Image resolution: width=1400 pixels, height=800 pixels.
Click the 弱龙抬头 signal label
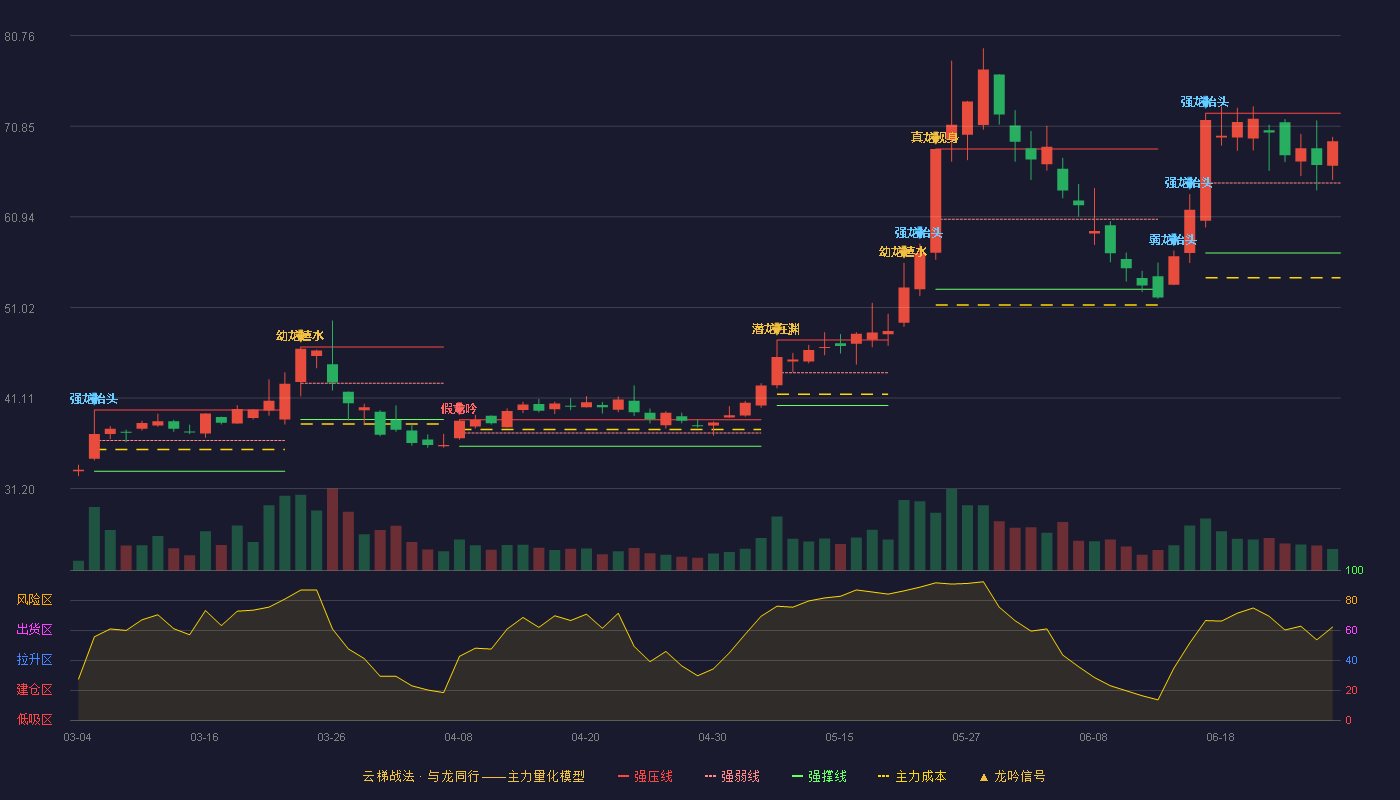click(x=1172, y=240)
